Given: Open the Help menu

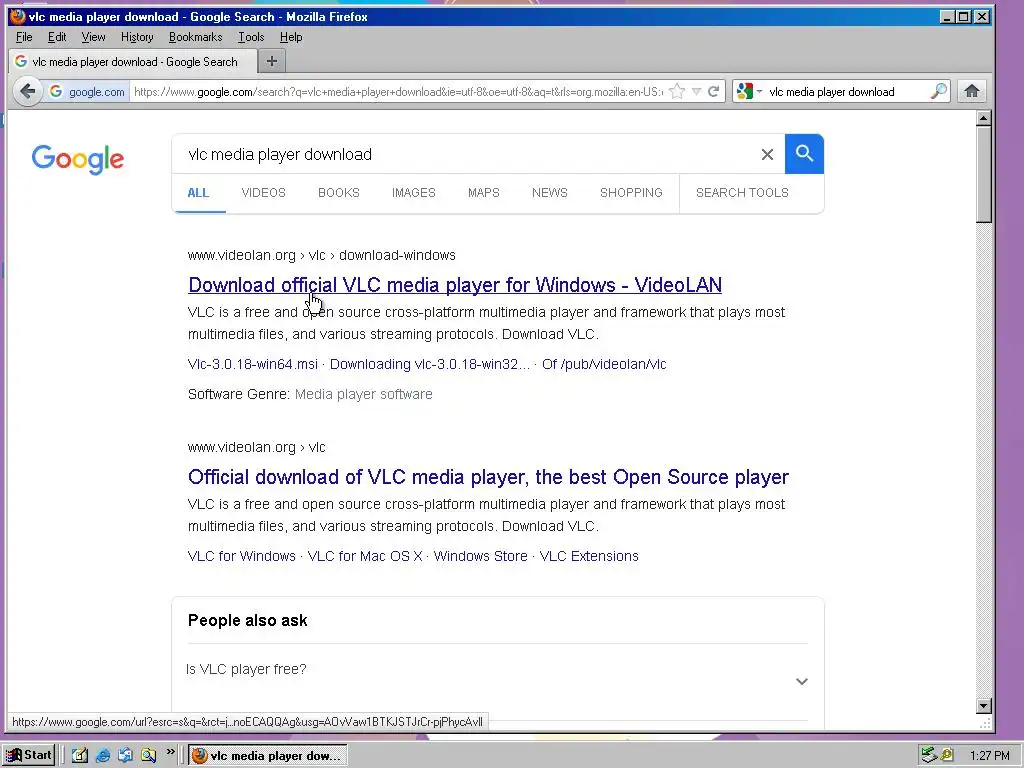Looking at the screenshot, I should tap(291, 37).
